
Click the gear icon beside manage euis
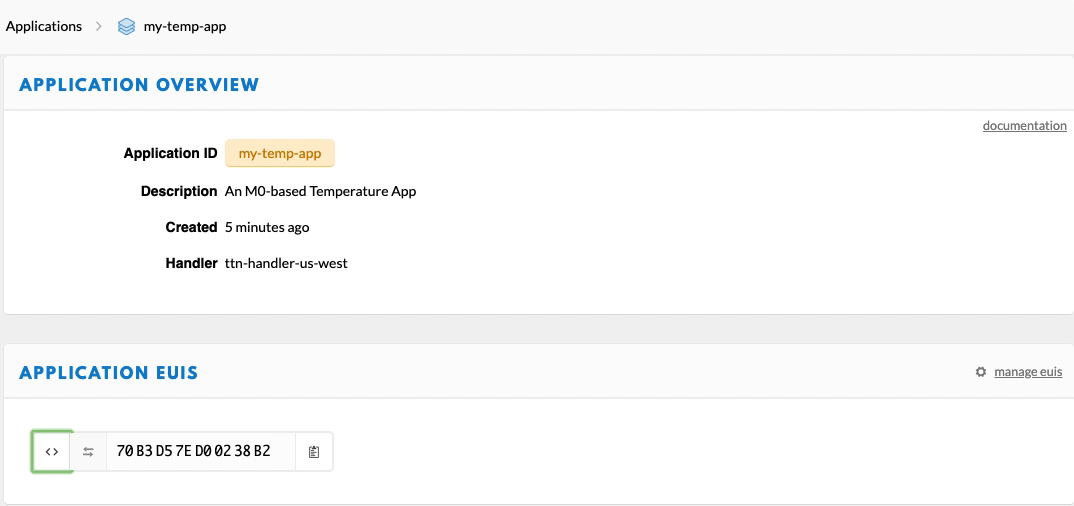click(x=981, y=372)
